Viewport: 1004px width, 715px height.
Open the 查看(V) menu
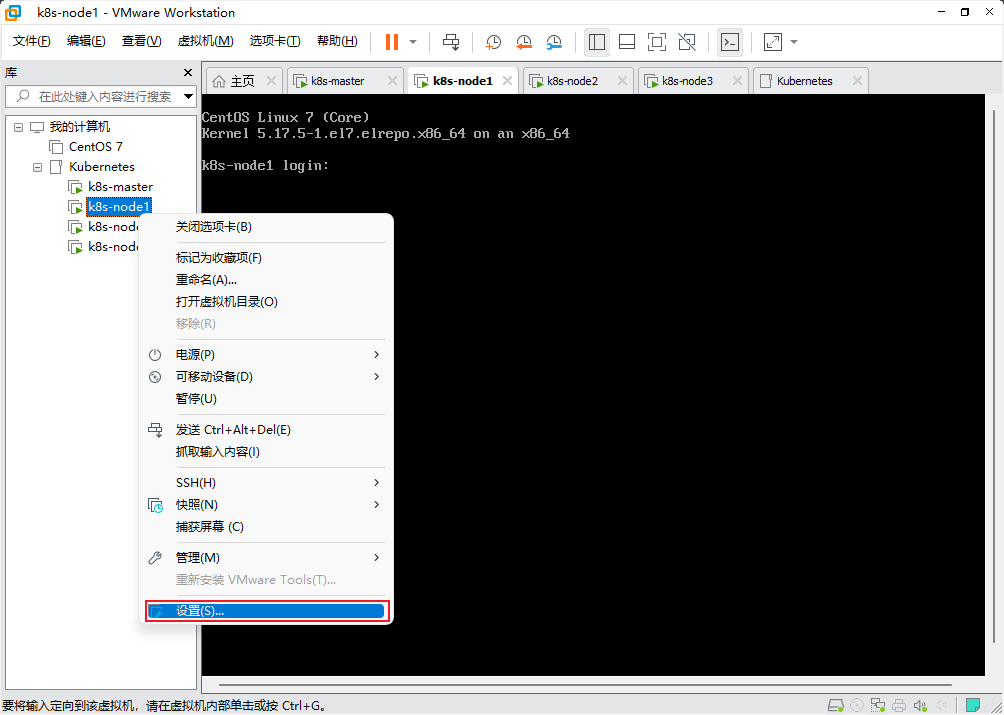[142, 41]
